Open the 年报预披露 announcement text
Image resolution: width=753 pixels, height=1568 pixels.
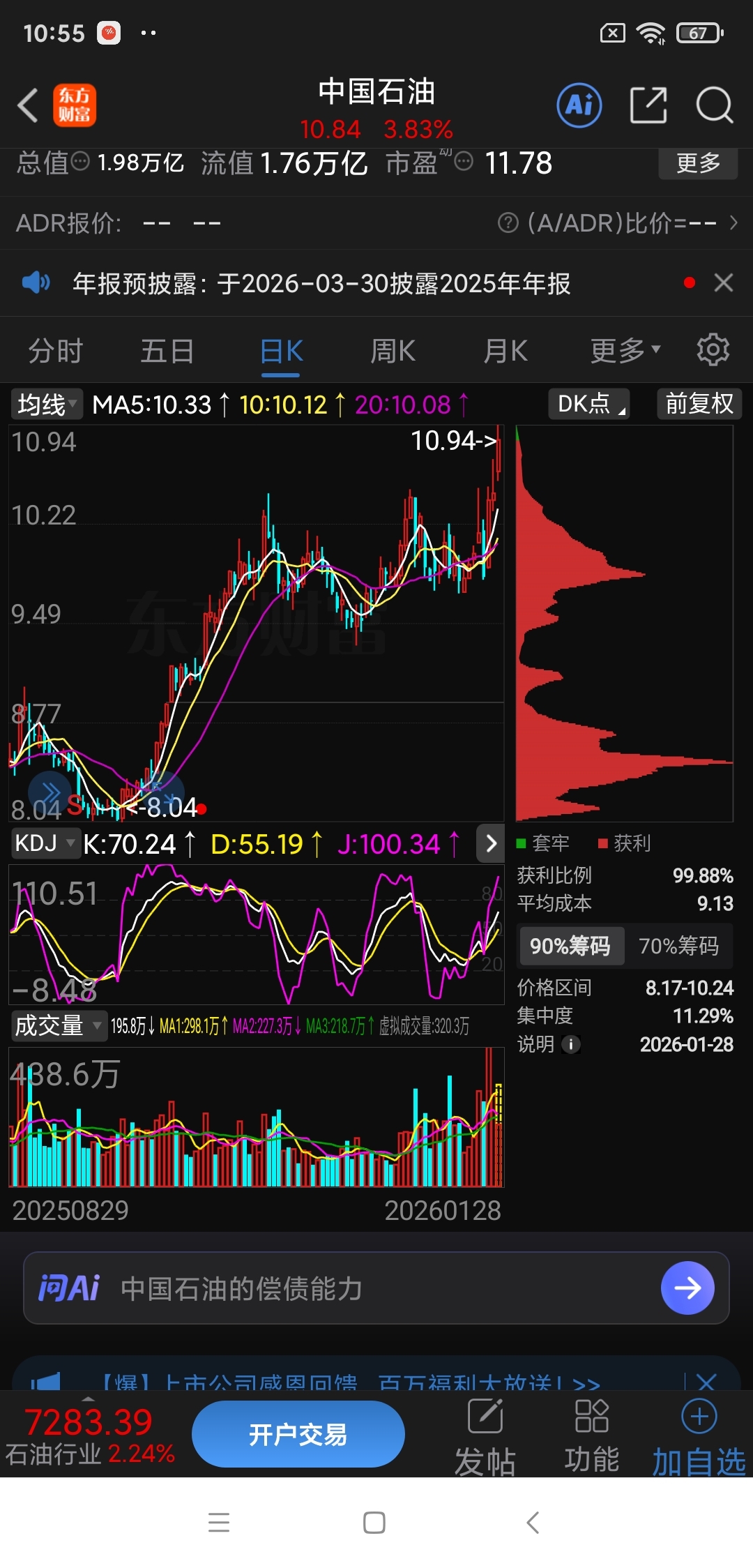pos(321,283)
